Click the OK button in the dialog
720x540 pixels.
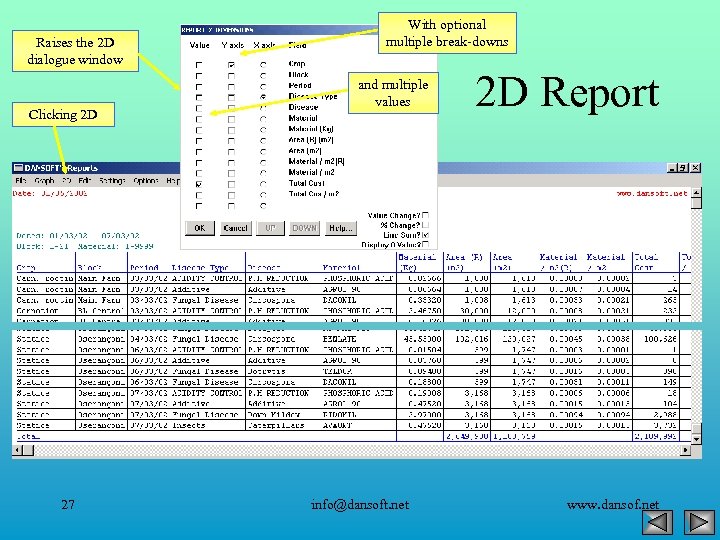click(200, 228)
